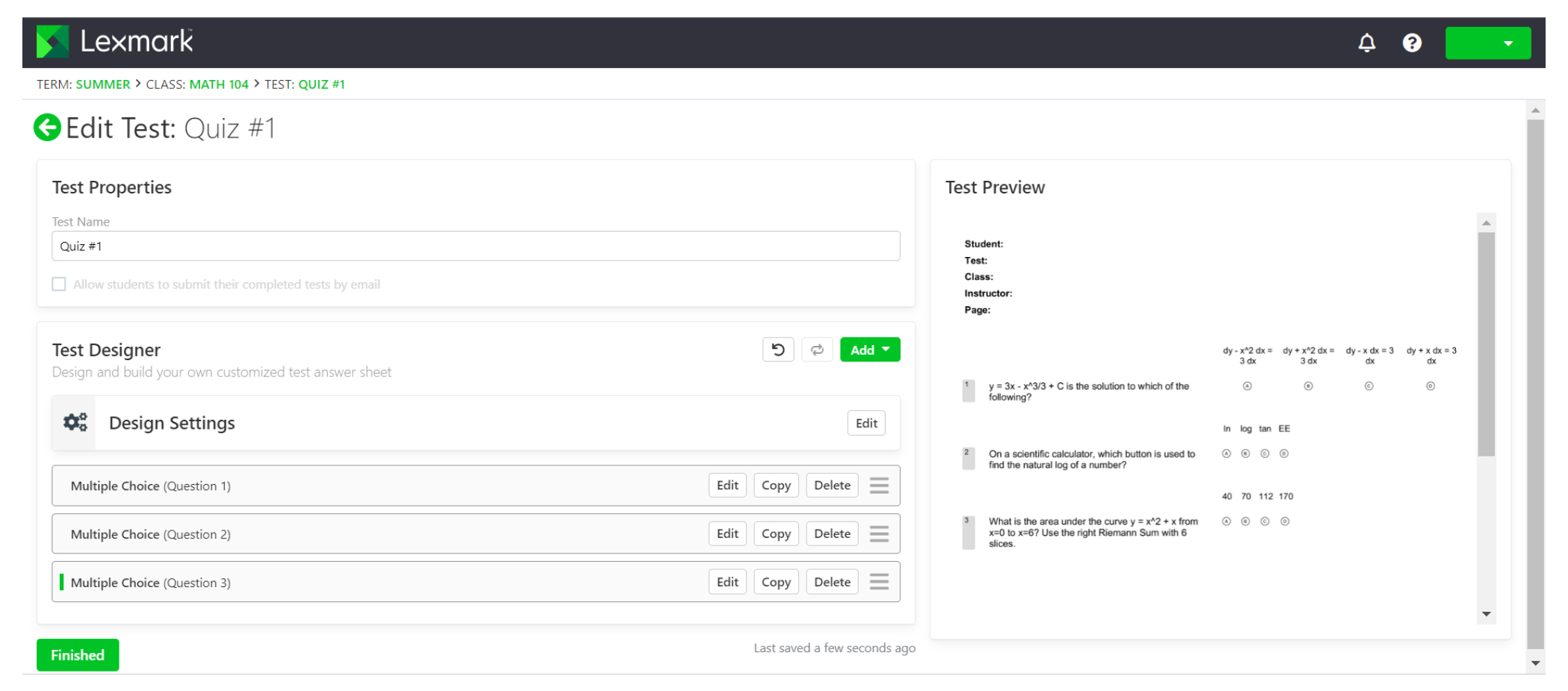Select the Multiple Choice (Question 2) row
The height and width of the screenshot is (691, 1568).
click(476, 533)
